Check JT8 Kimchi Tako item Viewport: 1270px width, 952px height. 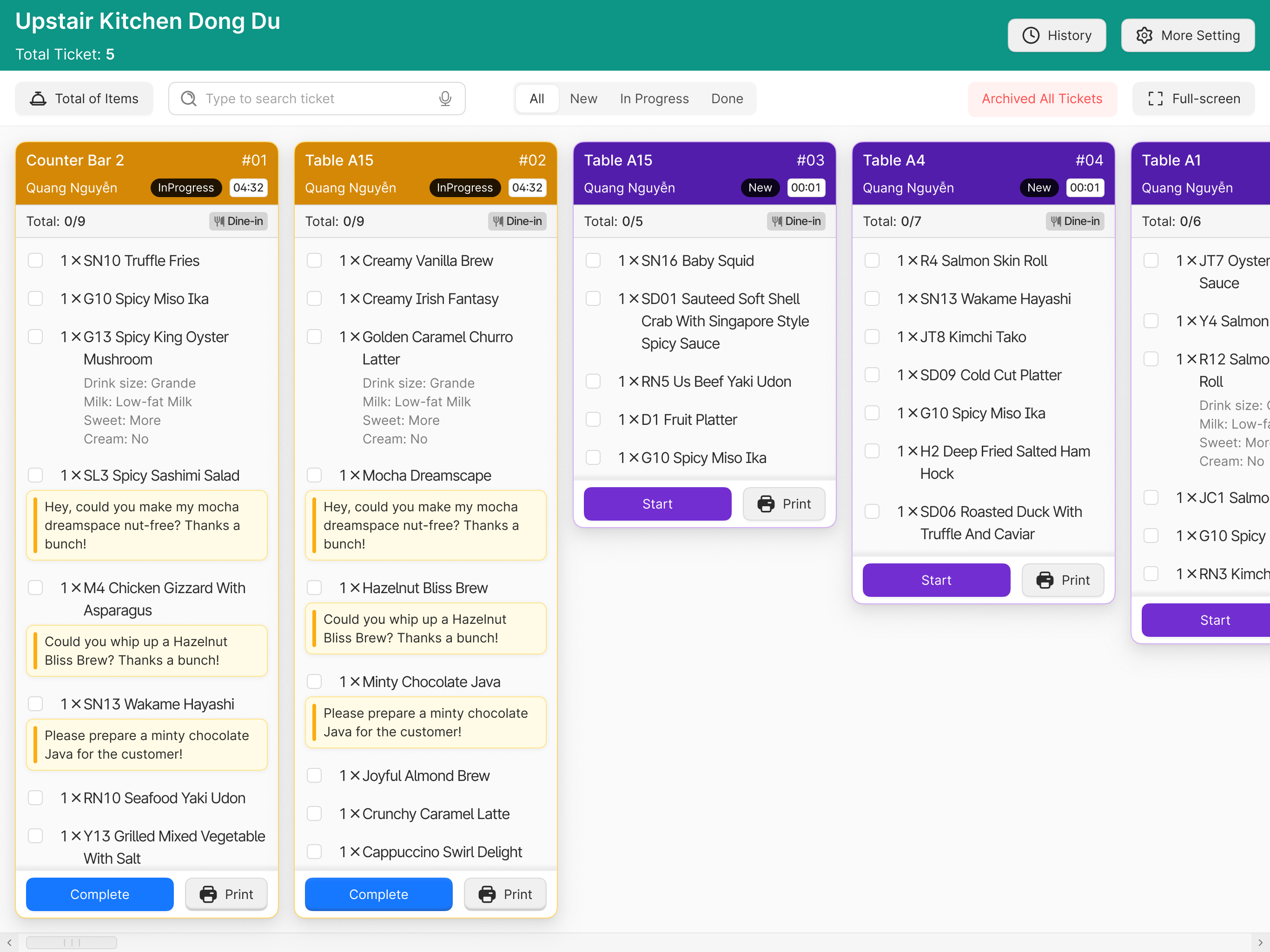click(873, 337)
